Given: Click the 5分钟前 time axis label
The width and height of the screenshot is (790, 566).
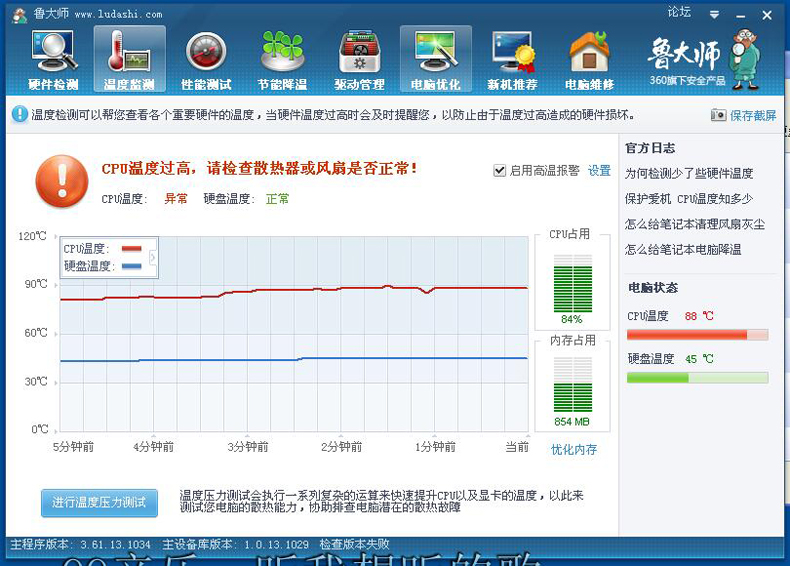Looking at the screenshot, I should (x=74, y=447).
